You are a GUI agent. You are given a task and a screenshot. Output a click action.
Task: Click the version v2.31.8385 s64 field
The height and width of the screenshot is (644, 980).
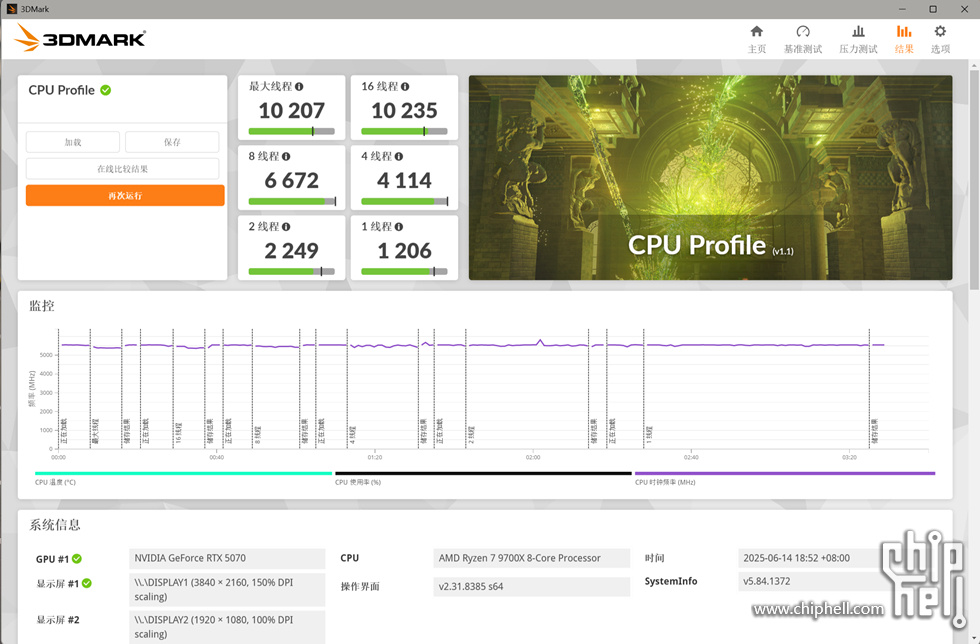(531, 586)
